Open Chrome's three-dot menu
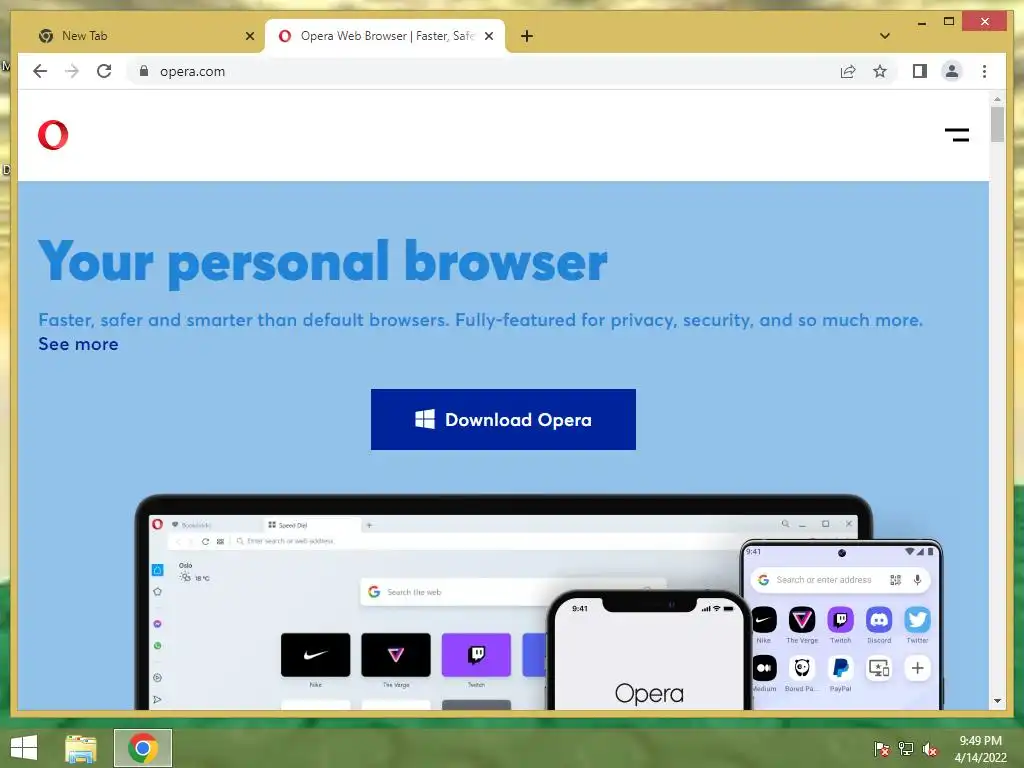The height and width of the screenshot is (768, 1024). coord(984,71)
